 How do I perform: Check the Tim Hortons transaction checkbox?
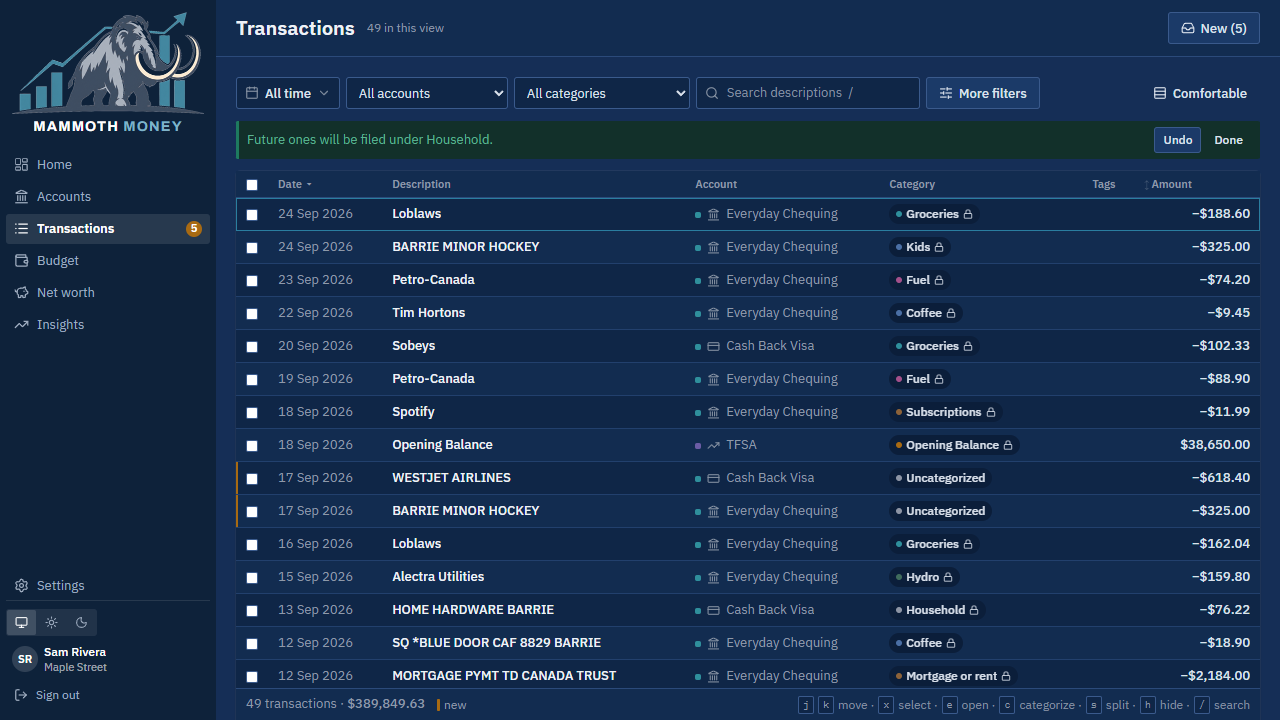[252, 314]
